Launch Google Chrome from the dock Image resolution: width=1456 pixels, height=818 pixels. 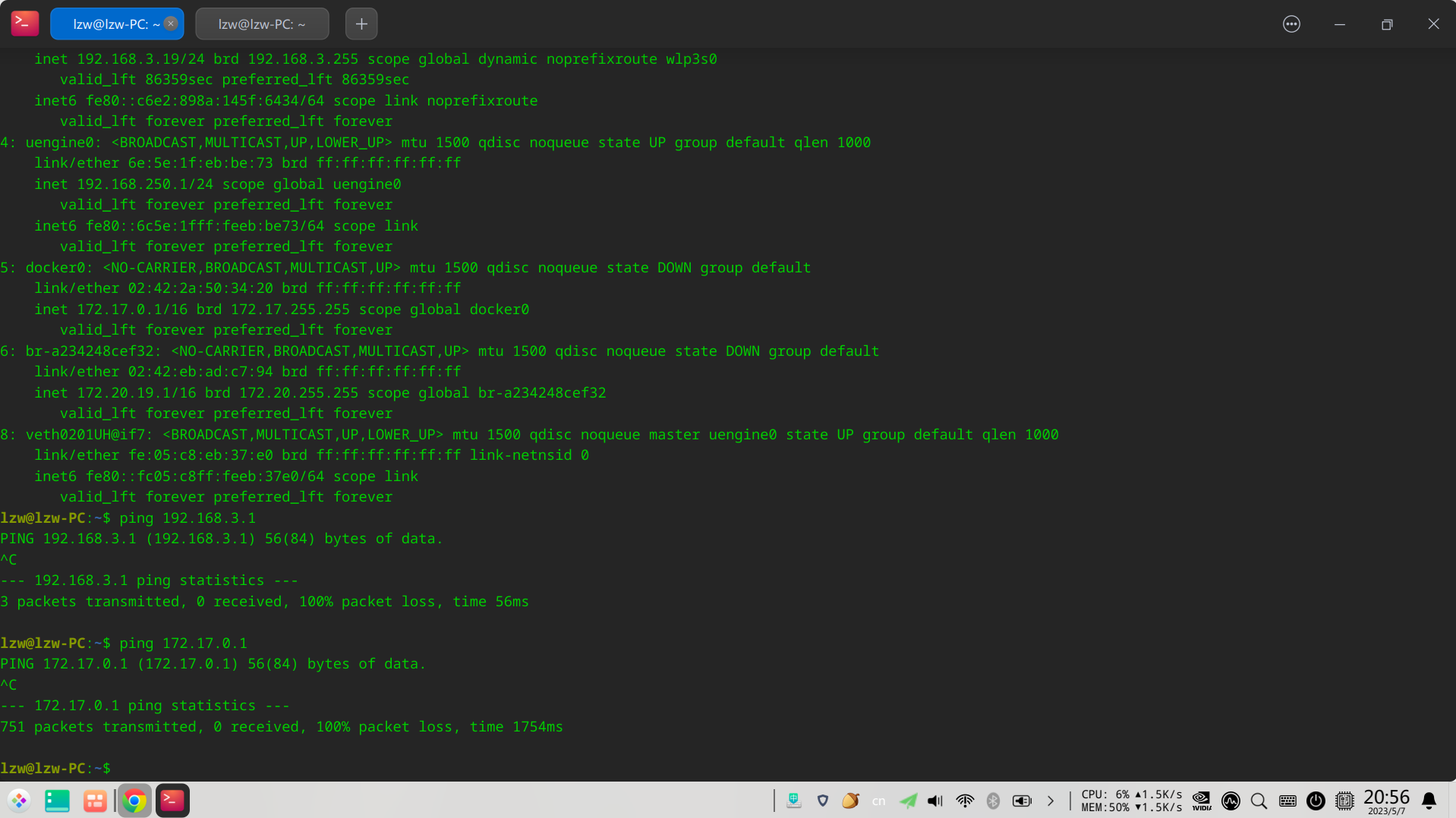(134, 801)
